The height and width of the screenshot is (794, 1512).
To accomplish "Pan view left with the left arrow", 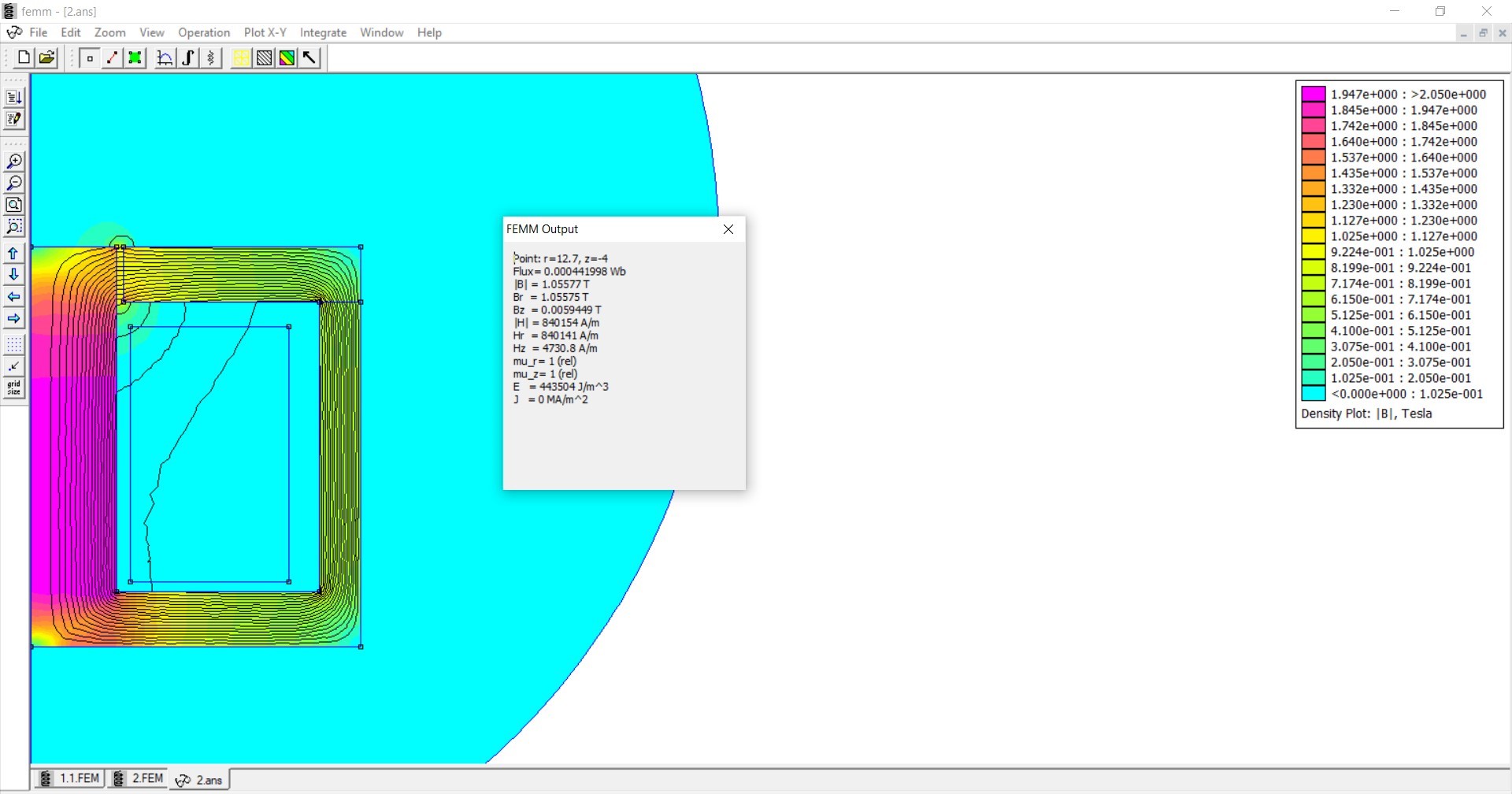I will (x=14, y=297).
